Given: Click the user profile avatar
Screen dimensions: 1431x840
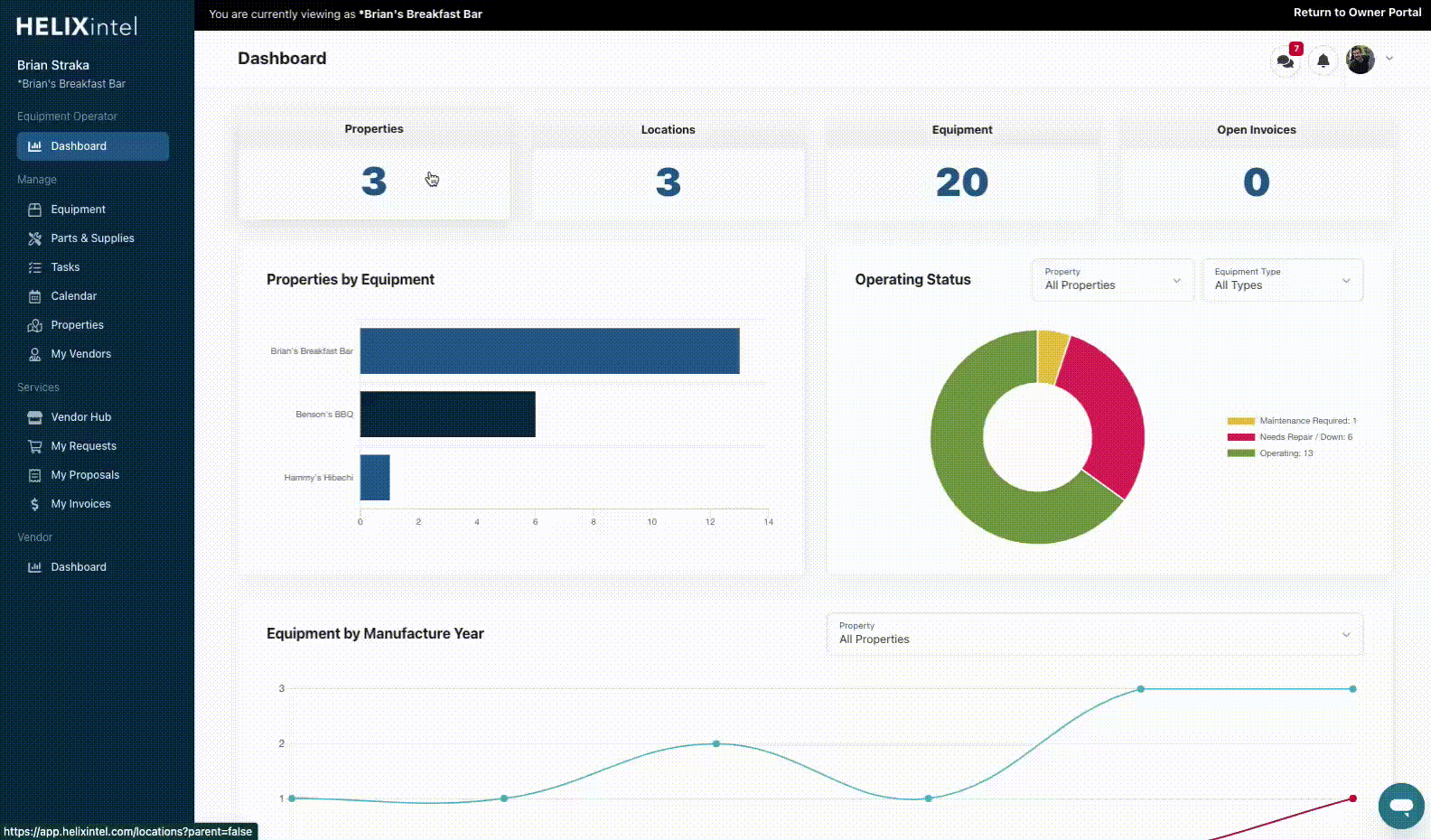Looking at the screenshot, I should point(1361,60).
